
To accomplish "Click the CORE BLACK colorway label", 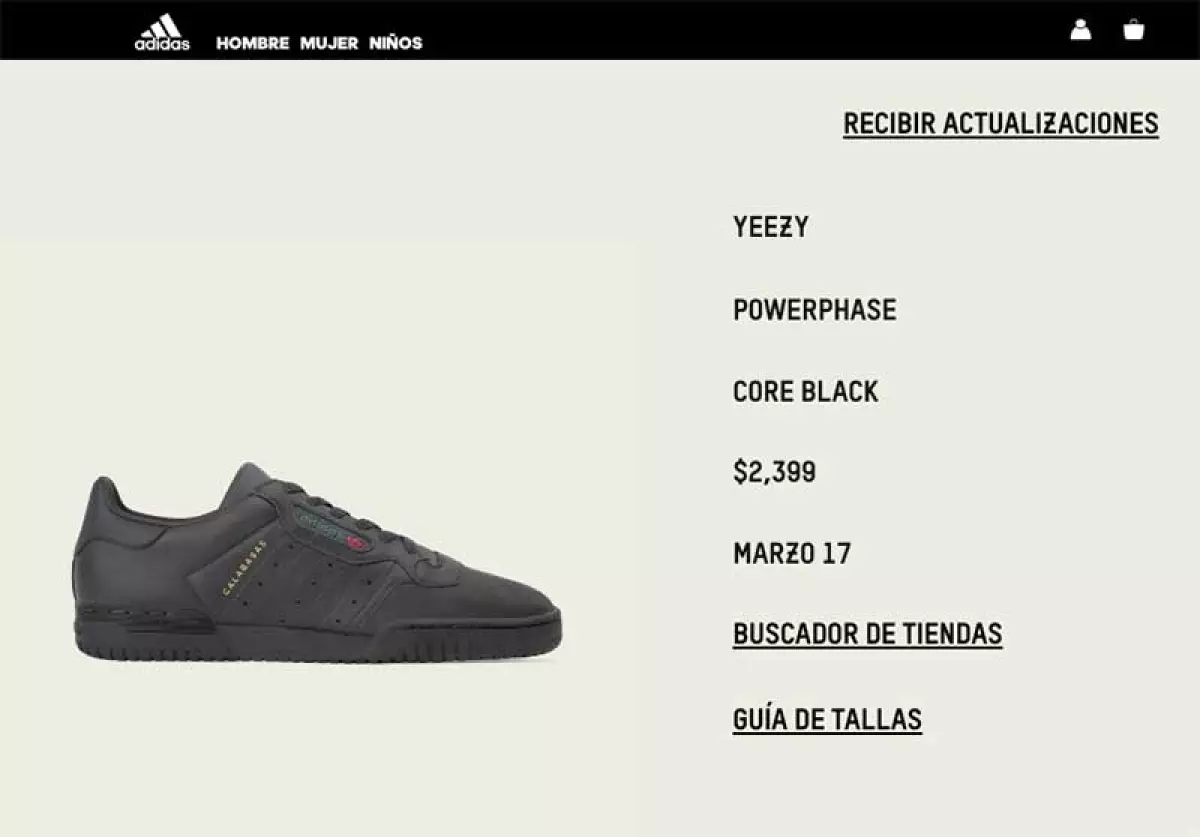I will point(806,392).
